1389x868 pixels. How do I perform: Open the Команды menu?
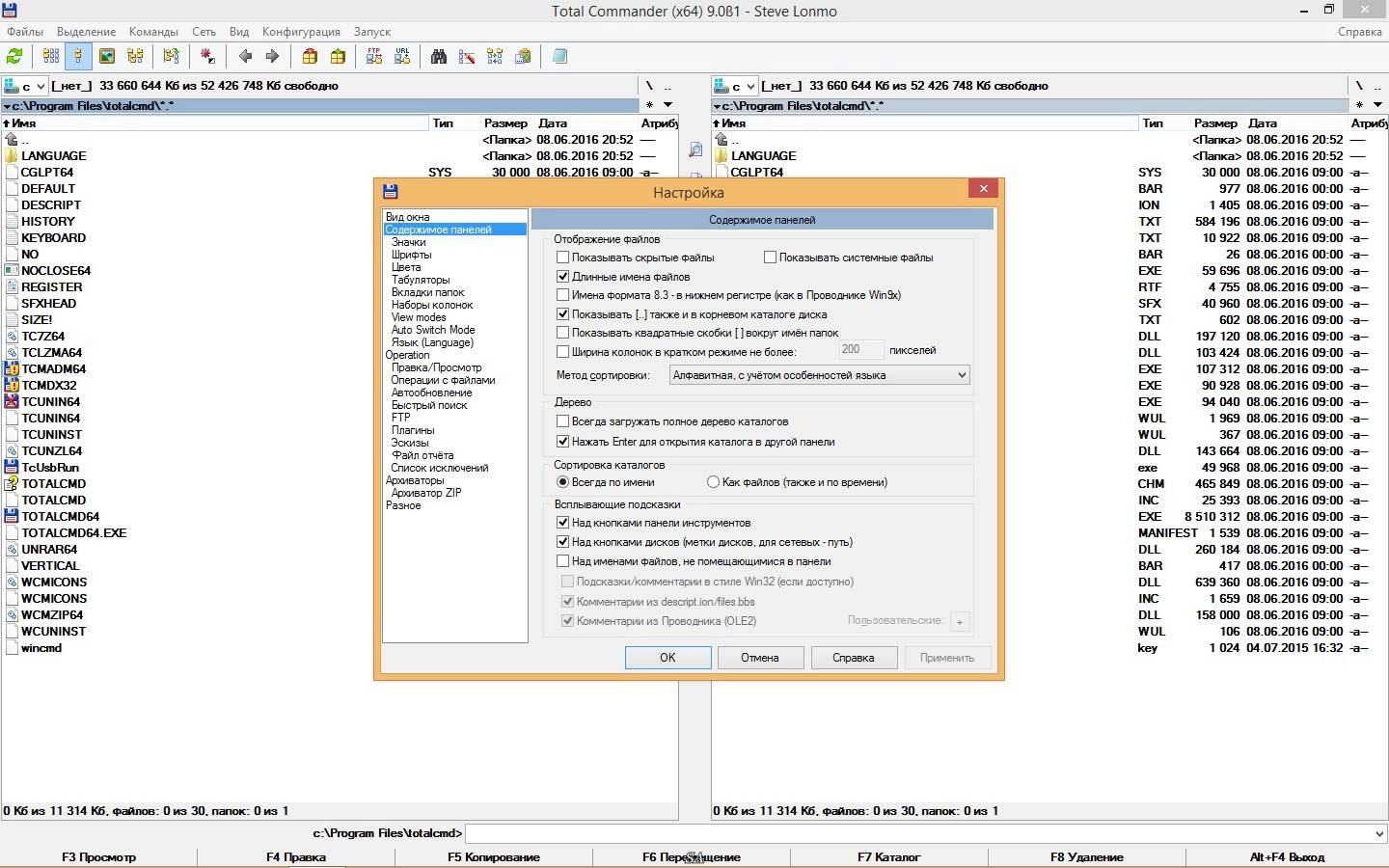(154, 32)
